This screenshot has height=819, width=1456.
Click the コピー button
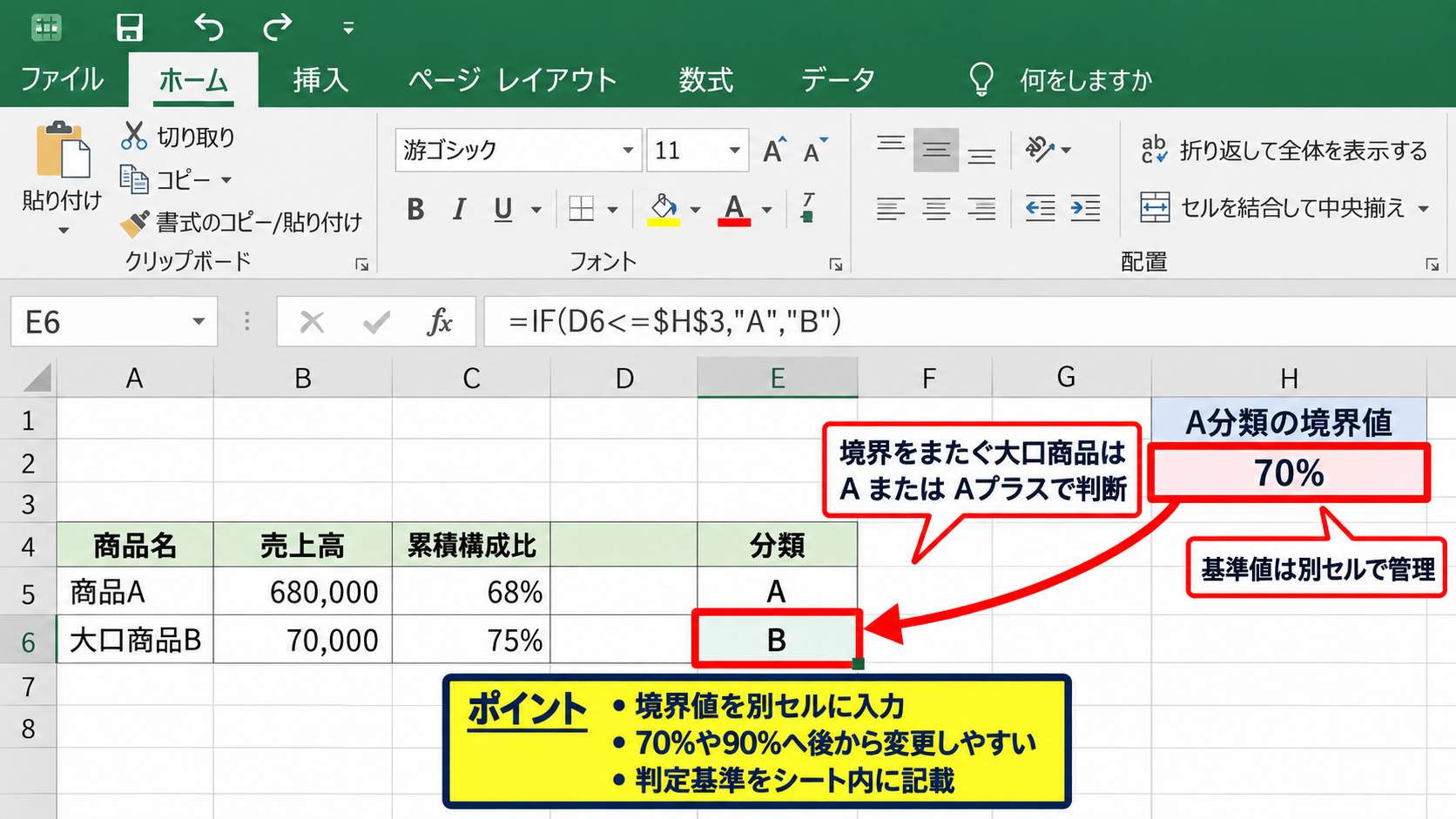click(x=165, y=180)
